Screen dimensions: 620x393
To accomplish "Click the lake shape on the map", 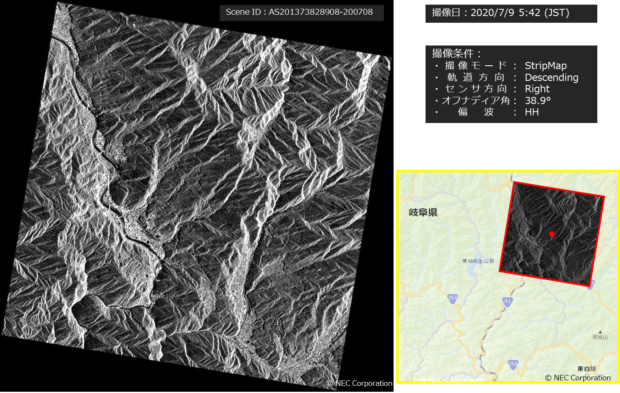I will click(471, 270).
